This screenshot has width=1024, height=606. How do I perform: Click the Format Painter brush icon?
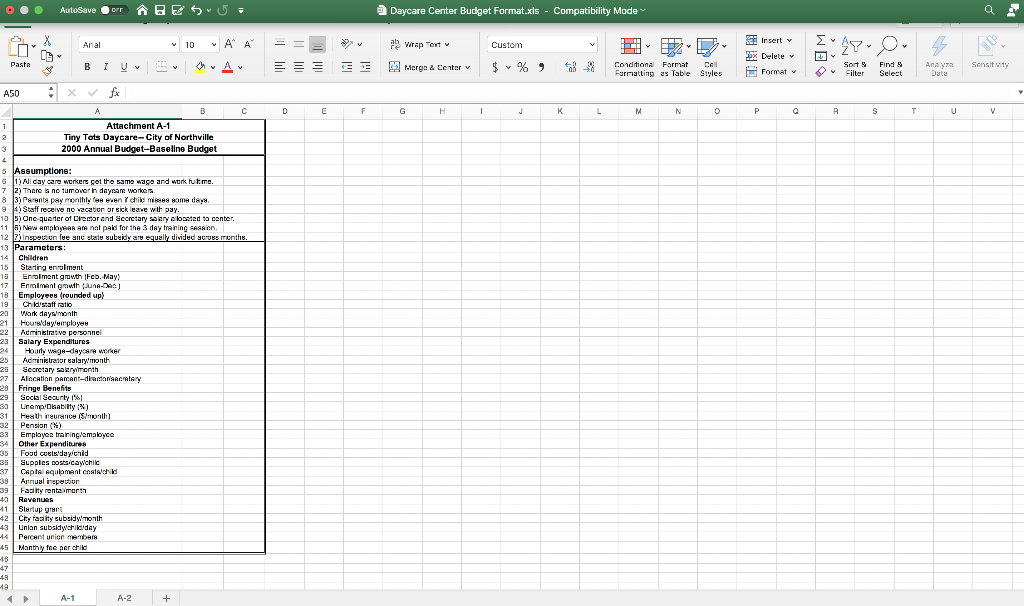(47, 71)
